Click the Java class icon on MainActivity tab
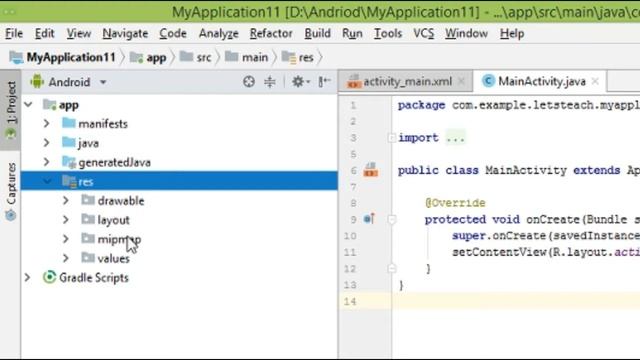The height and width of the screenshot is (360, 640). pyautogui.click(x=488, y=81)
